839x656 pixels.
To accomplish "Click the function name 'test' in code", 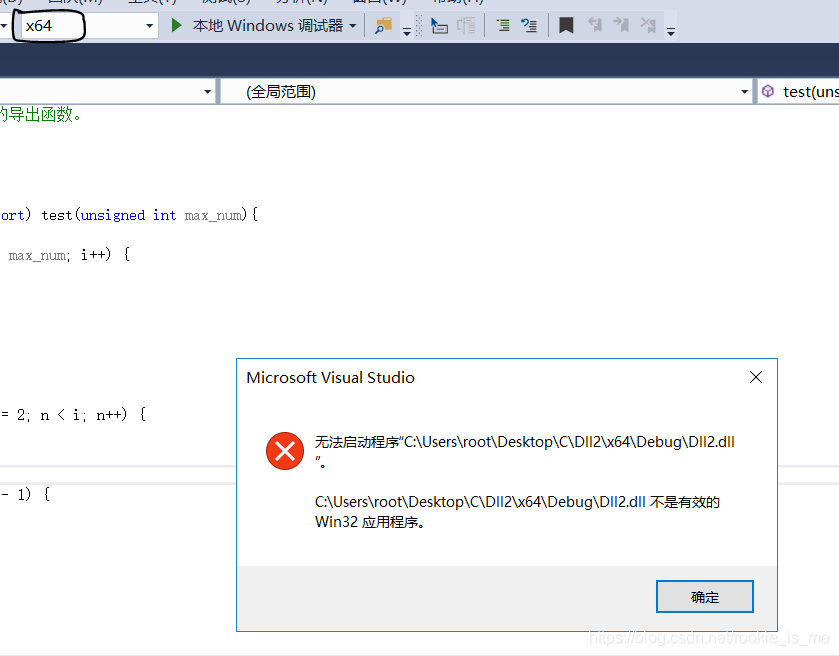I will 57,215.
